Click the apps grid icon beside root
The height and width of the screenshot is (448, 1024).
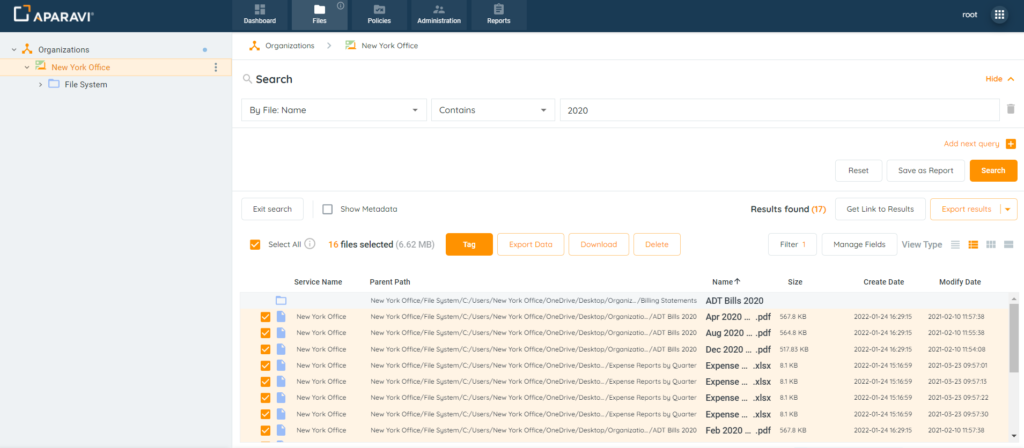pyautogui.click(x=999, y=15)
